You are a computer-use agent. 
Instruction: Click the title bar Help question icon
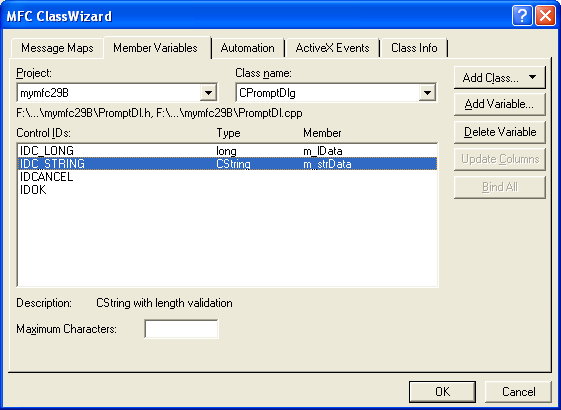point(522,16)
